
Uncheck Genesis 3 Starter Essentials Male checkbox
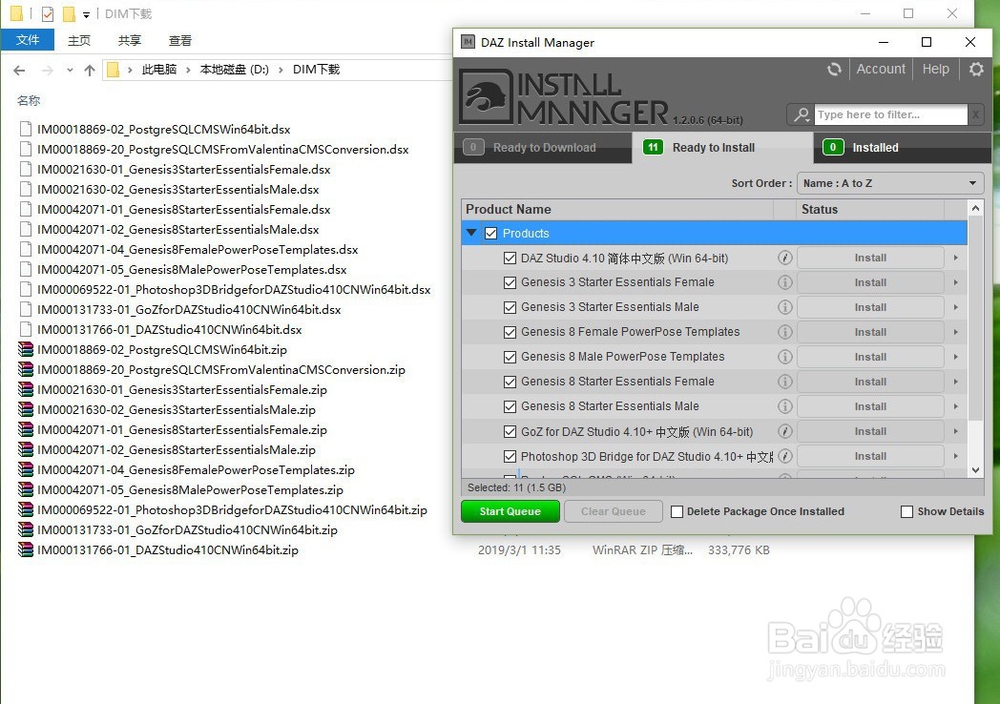point(510,307)
